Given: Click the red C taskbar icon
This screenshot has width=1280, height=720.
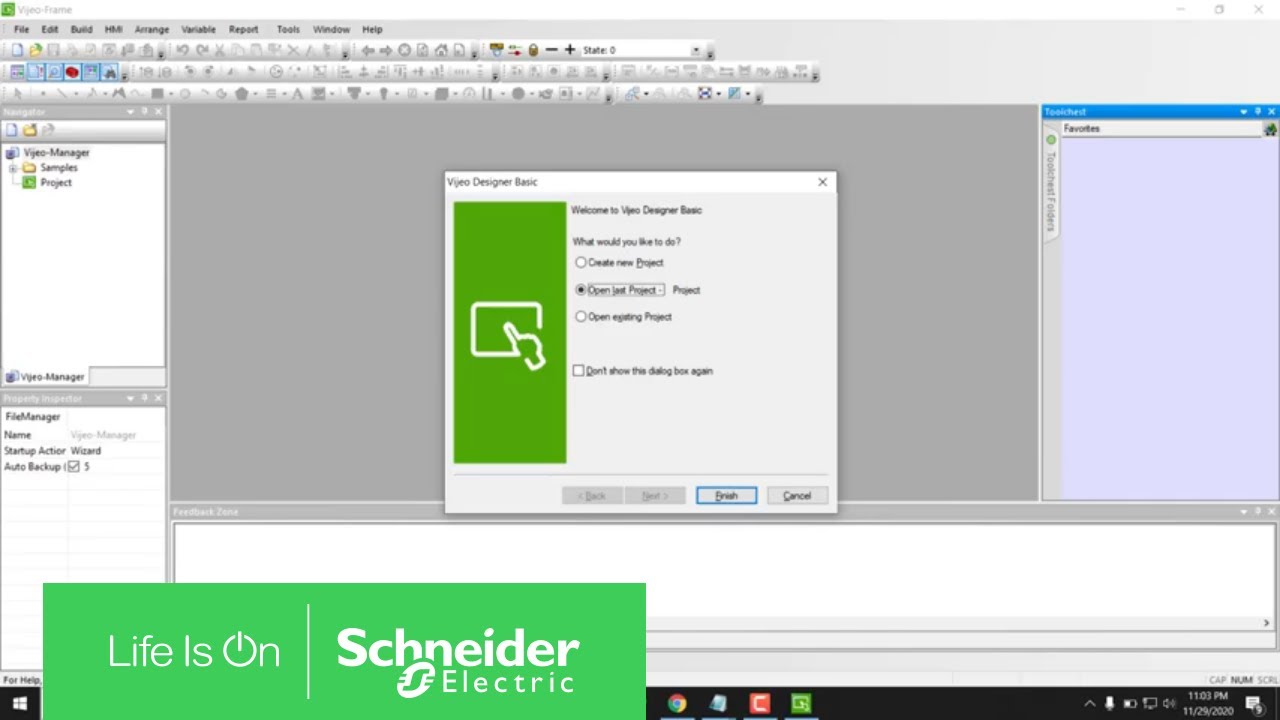Looking at the screenshot, I should [x=759, y=703].
